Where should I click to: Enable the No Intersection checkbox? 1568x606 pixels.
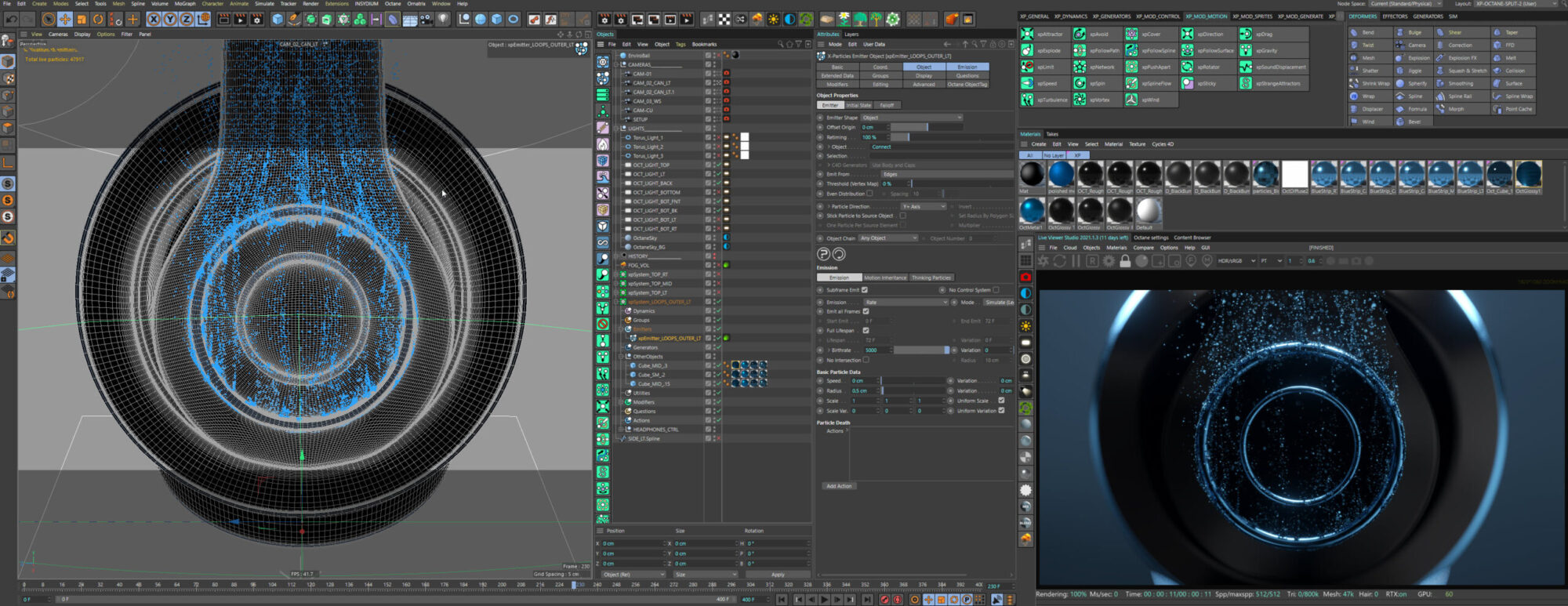[866, 361]
